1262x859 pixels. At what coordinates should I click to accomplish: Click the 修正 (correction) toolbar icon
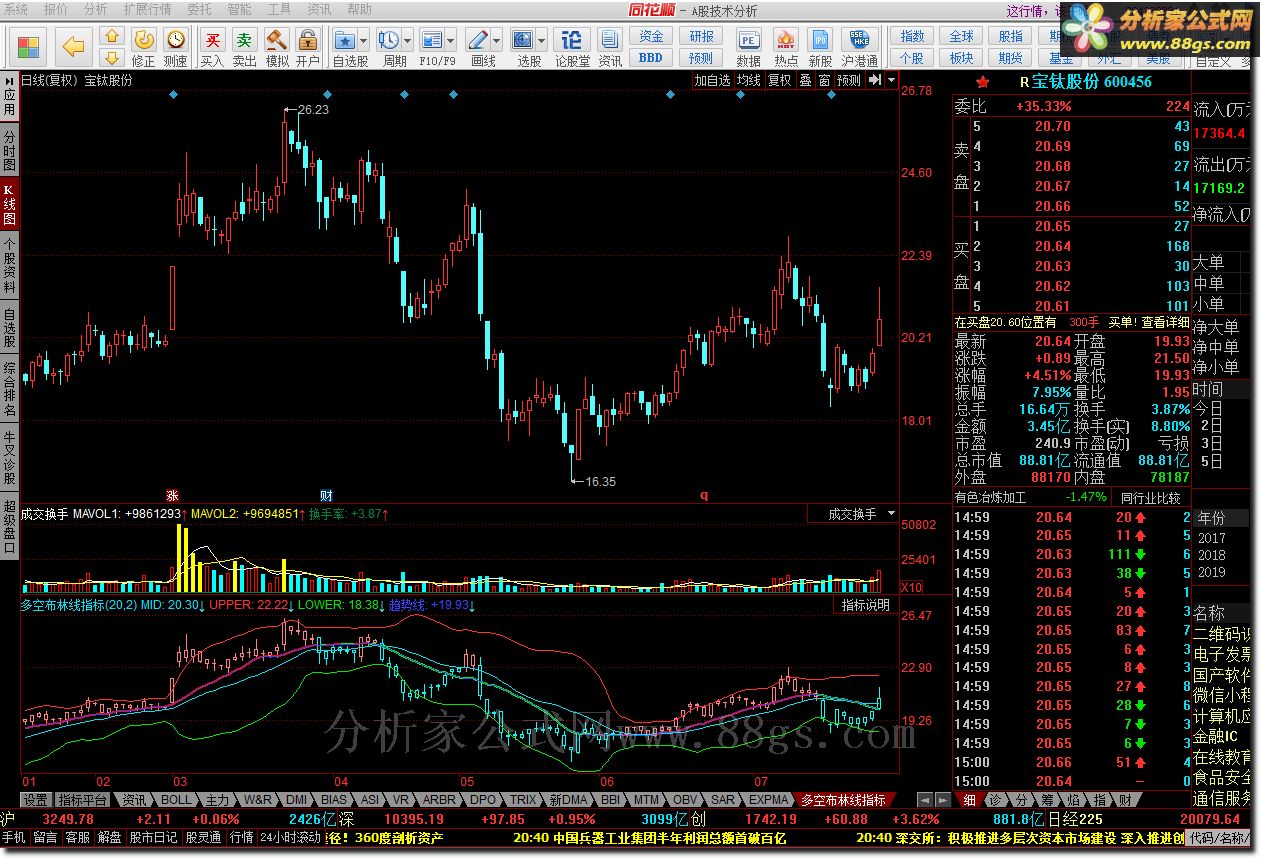click(144, 40)
